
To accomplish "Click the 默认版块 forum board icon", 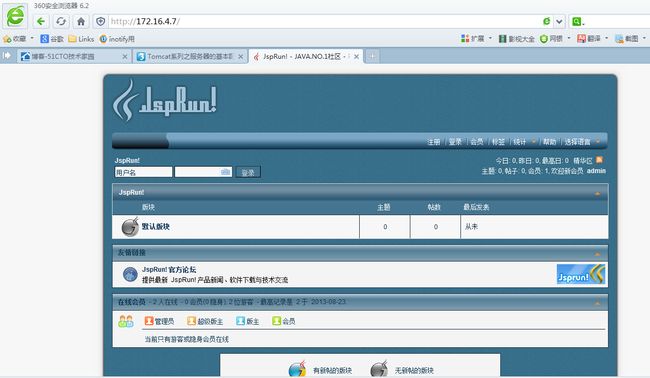I will click(x=130, y=226).
